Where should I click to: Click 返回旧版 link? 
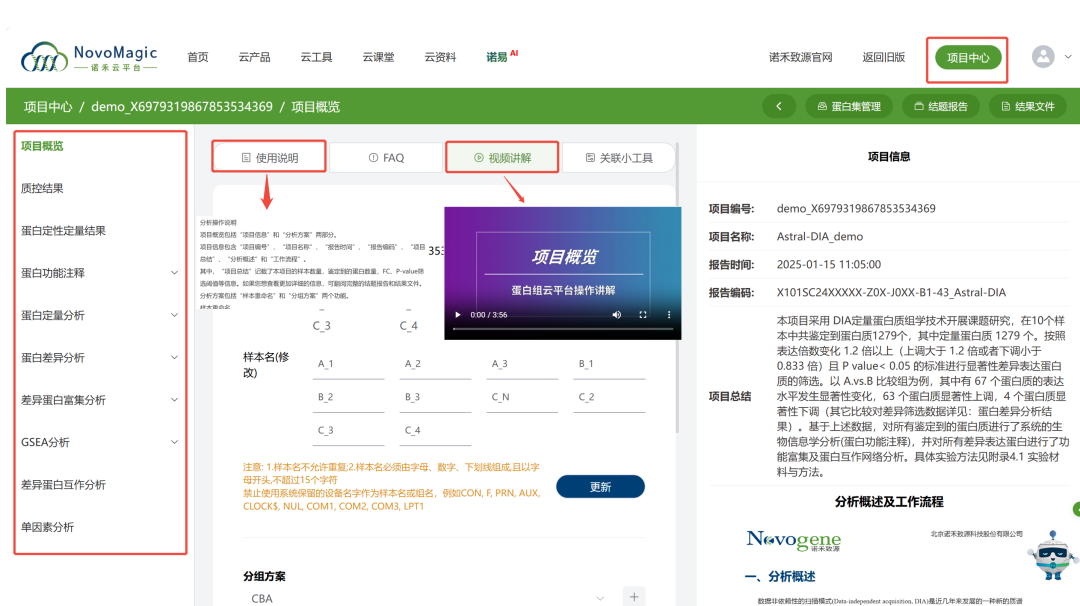[884, 57]
